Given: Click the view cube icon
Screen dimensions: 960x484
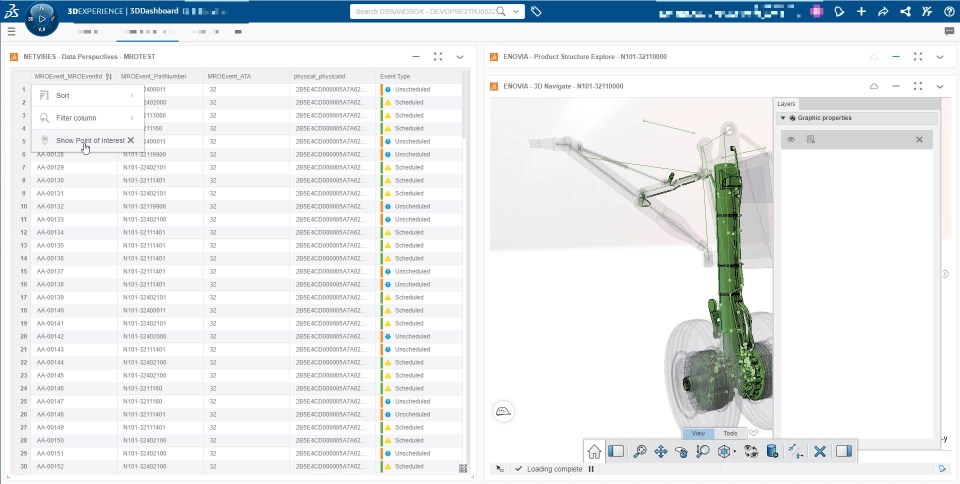Looking at the screenshot, I should pos(724,452).
